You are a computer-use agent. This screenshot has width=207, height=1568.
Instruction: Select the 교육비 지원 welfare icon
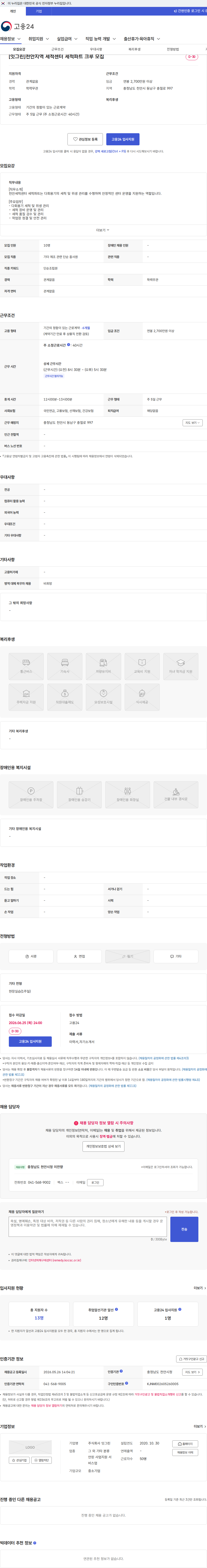pos(142,667)
